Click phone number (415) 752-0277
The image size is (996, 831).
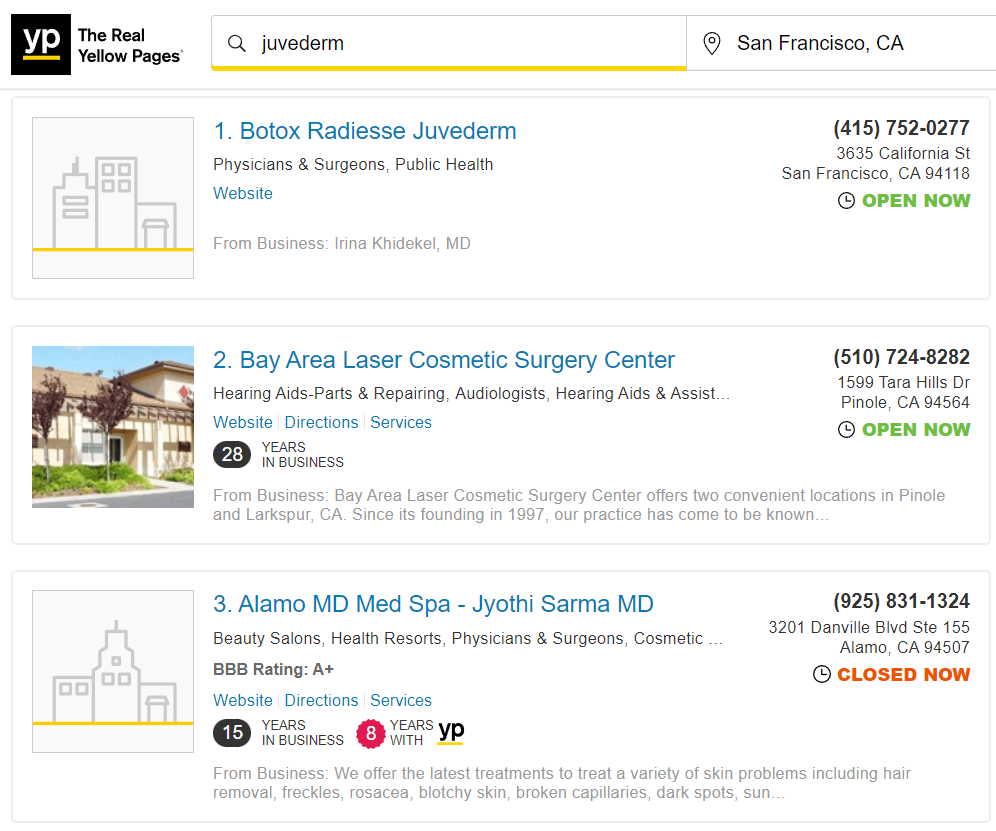[901, 128]
